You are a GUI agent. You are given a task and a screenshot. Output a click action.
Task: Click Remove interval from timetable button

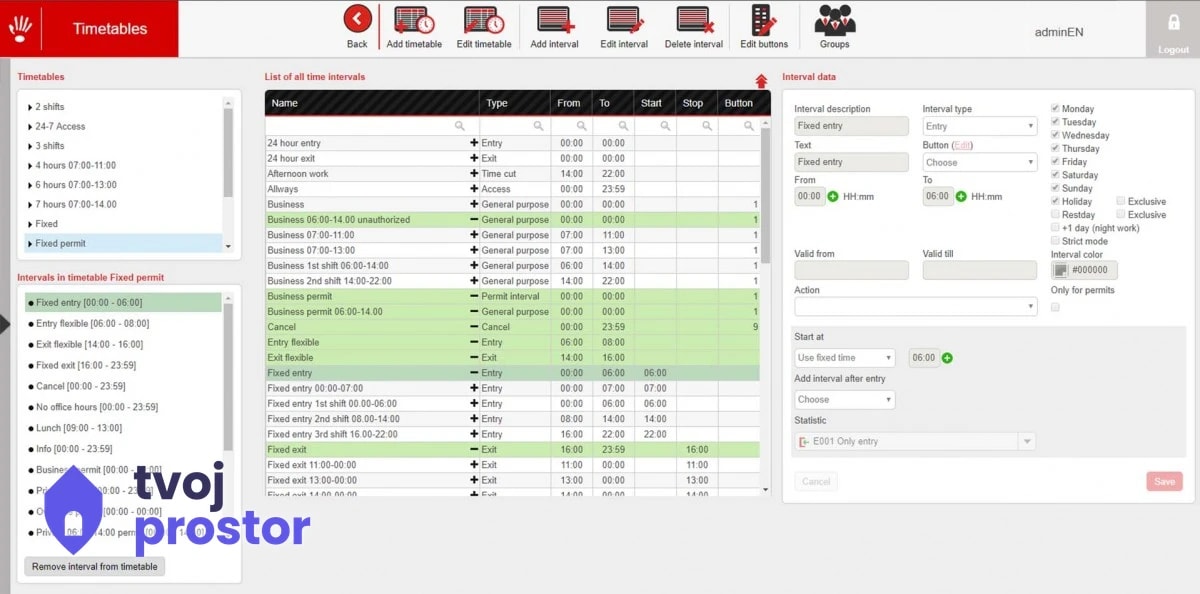click(95, 566)
